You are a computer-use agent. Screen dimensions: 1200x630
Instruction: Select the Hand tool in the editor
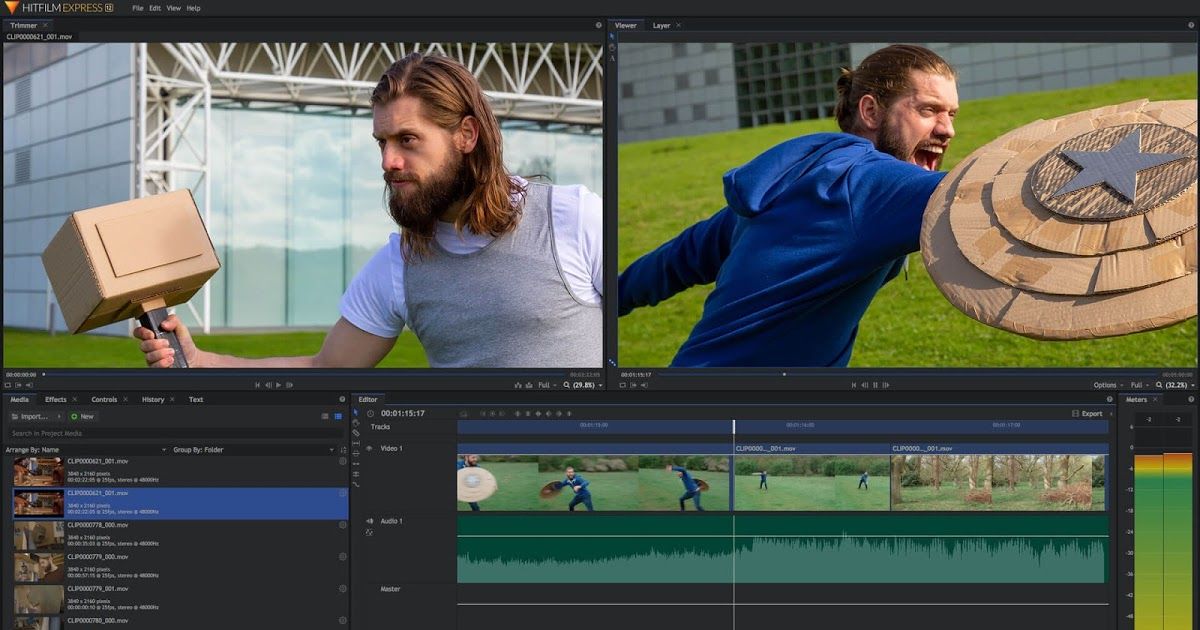(x=356, y=423)
